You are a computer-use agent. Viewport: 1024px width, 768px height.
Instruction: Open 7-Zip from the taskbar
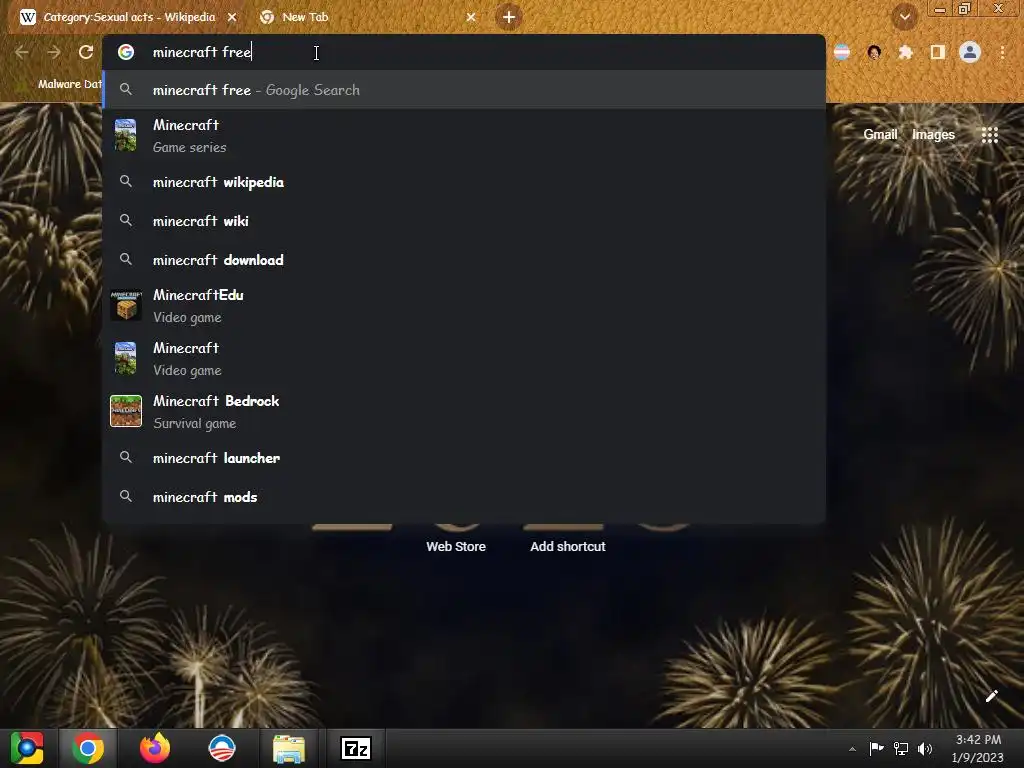(356, 748)
